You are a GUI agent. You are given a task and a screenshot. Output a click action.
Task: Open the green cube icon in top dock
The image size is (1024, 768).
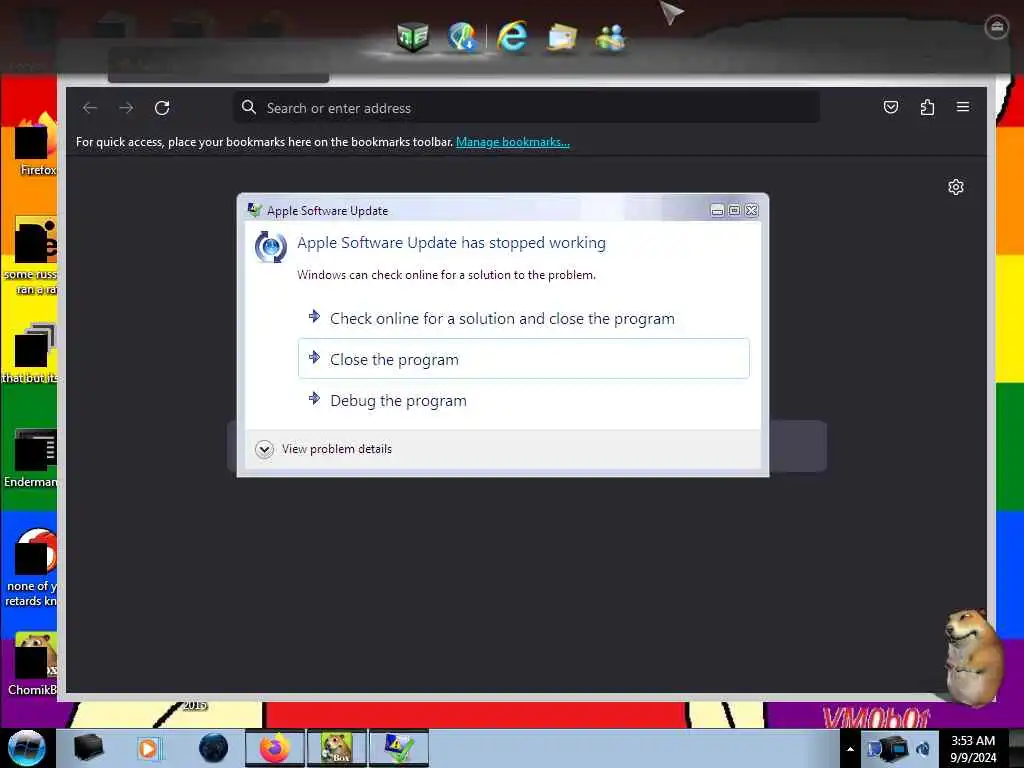[413, 37]
